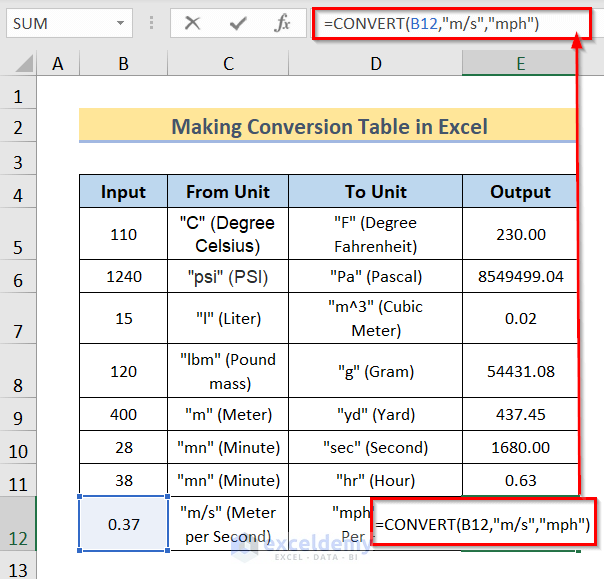
Task: Select row 7 header
Action: [18, 319]
